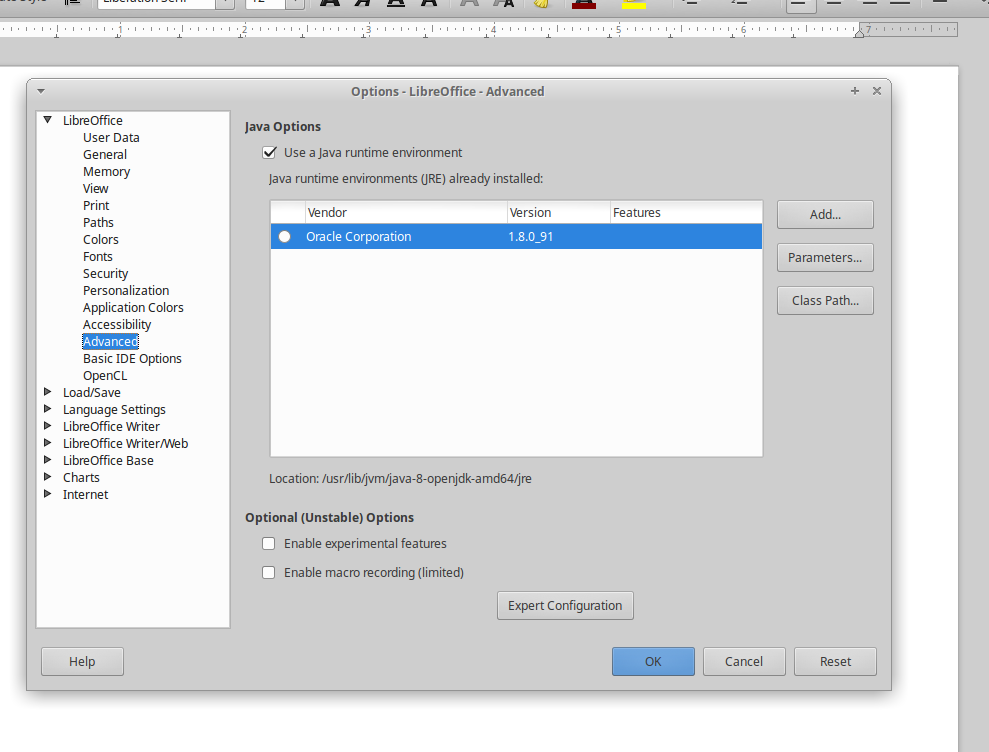Click the Add... button
The height and width of the screenshot is (752, 989).
point(825,214)
